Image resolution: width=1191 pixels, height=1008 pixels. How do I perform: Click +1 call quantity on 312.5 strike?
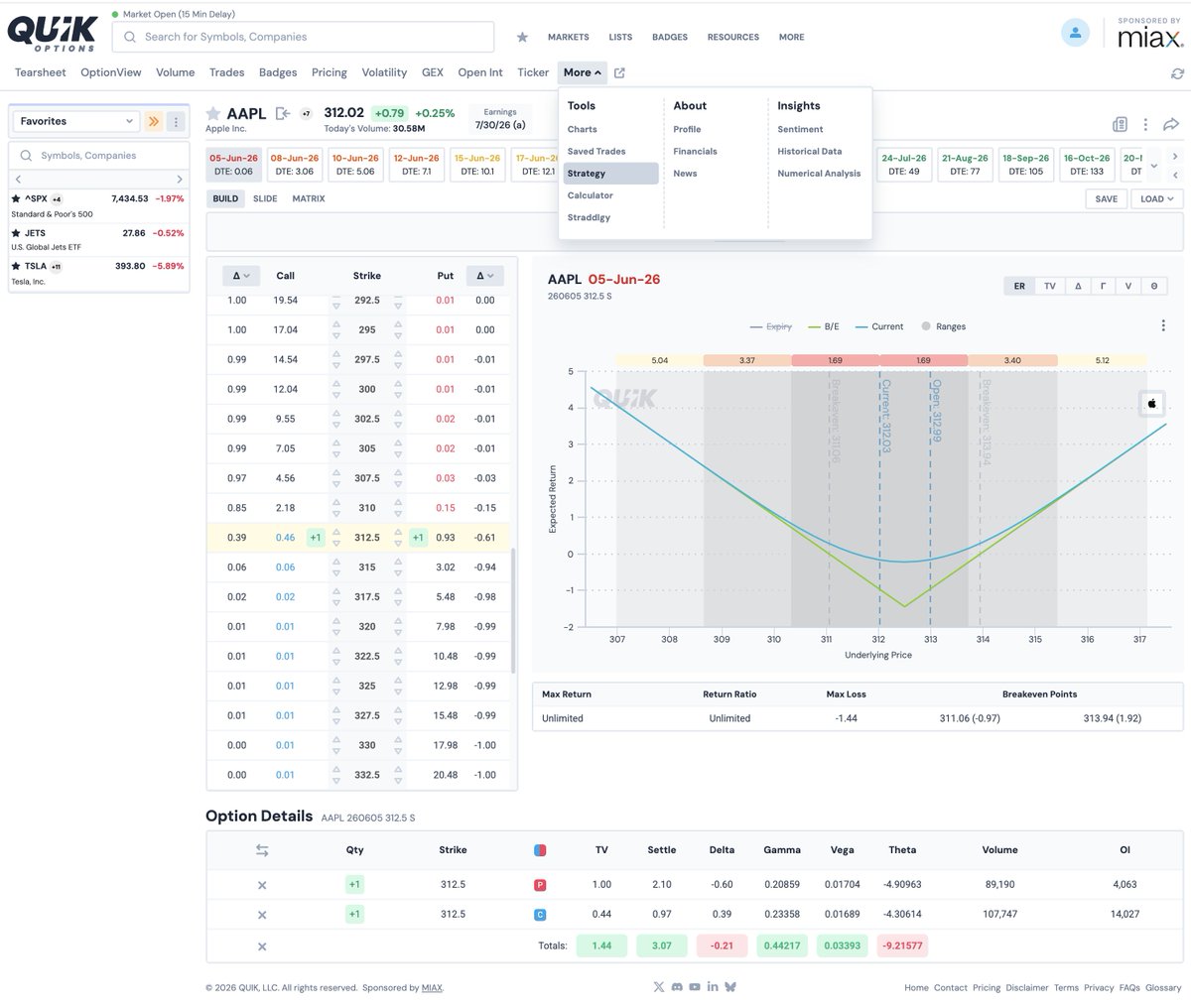click(x=316, y=538)
